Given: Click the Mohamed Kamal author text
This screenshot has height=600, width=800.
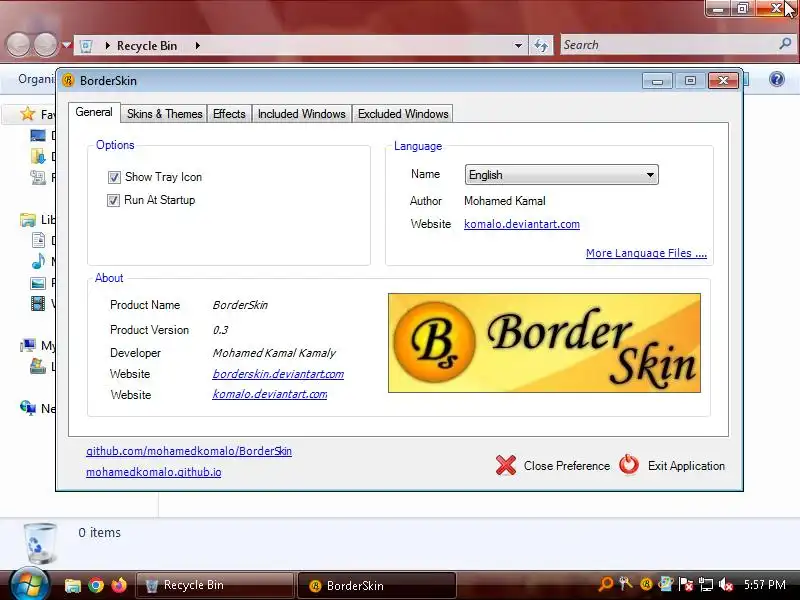Looking at the screenshot, I should [x=505, y=201].
